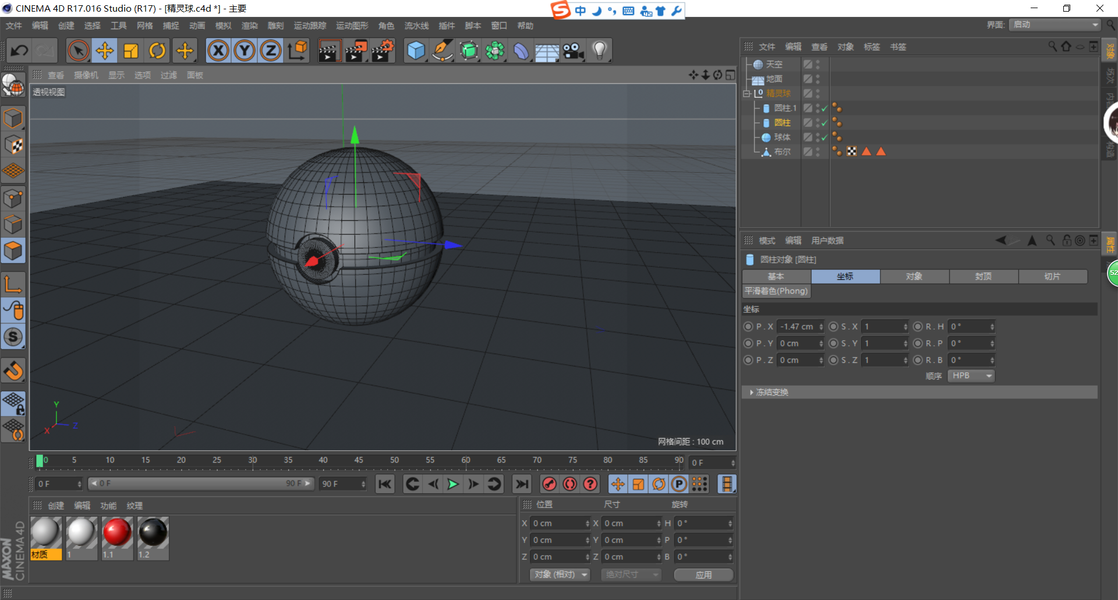Open the 界面 layout dropdown
This screenshot has height=600, width=1118.
click(1055, 25)
